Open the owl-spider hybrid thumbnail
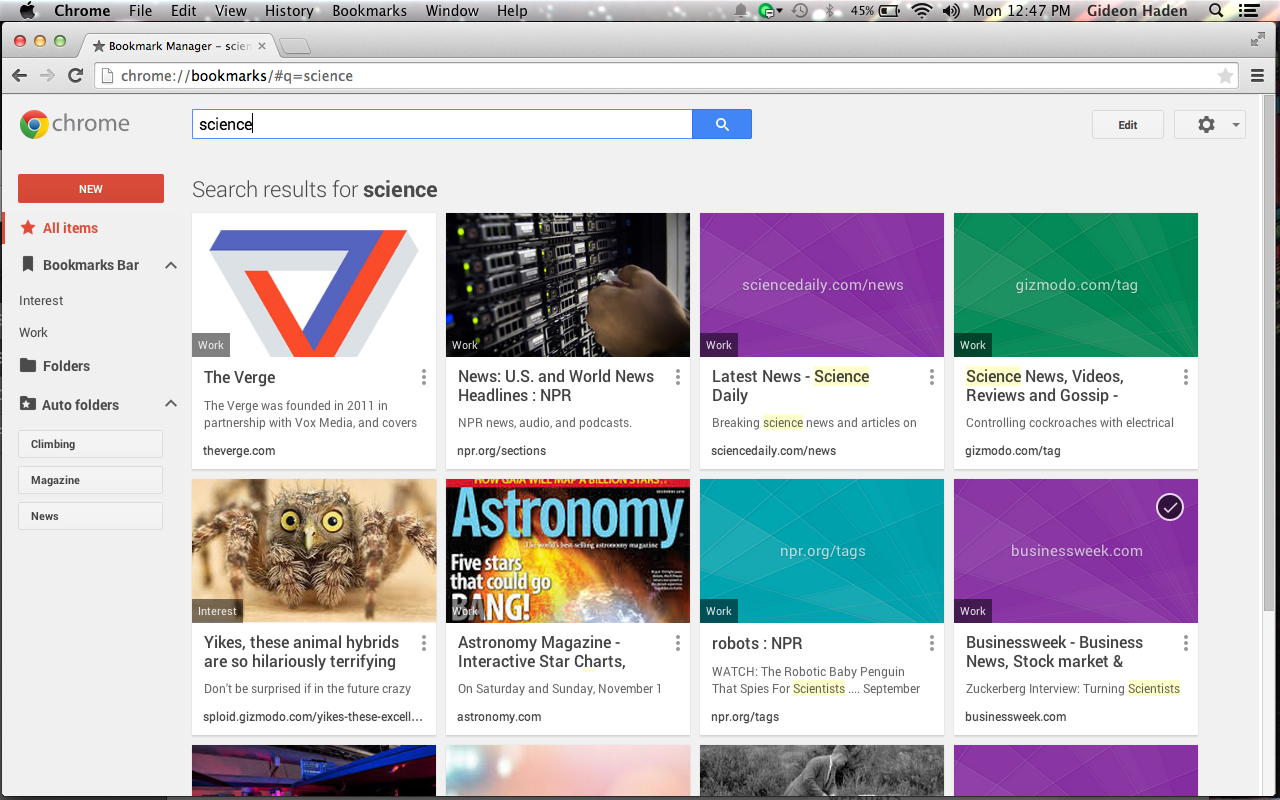This screenshot has height=800, width=1280. (314, 551)
